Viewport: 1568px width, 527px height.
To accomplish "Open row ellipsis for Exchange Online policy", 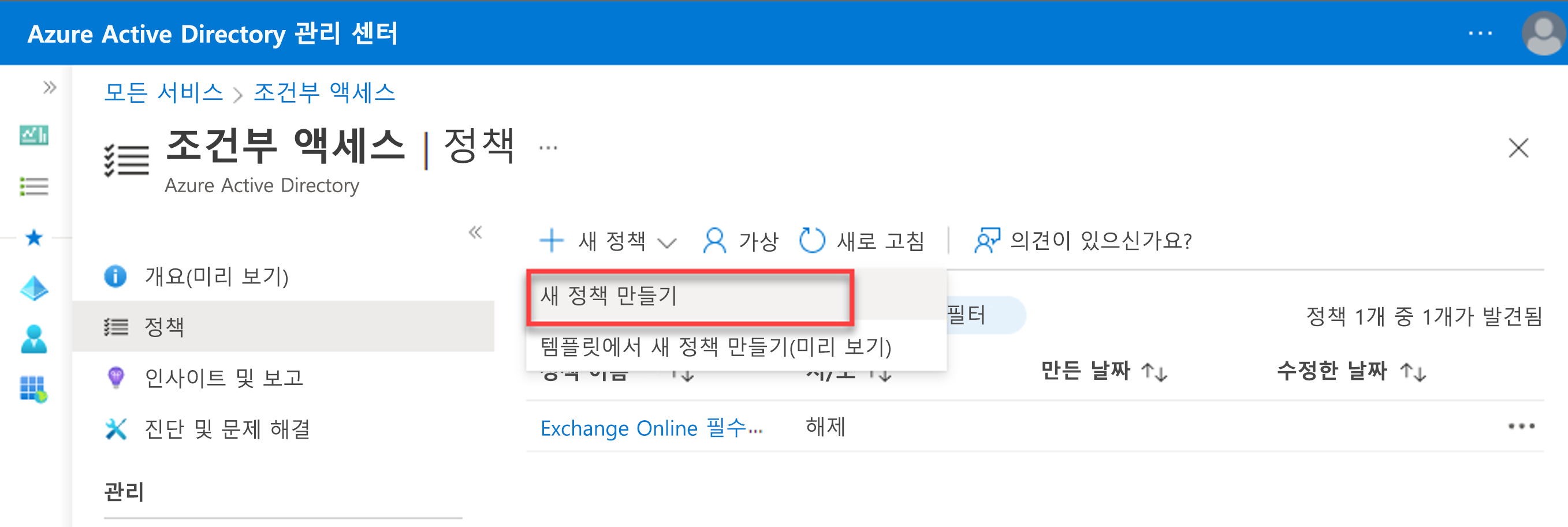I will click(x=1521, y=426).
